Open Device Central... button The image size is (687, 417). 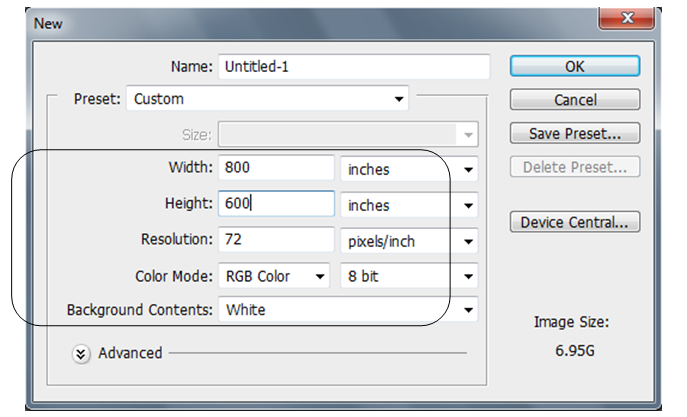574,222
